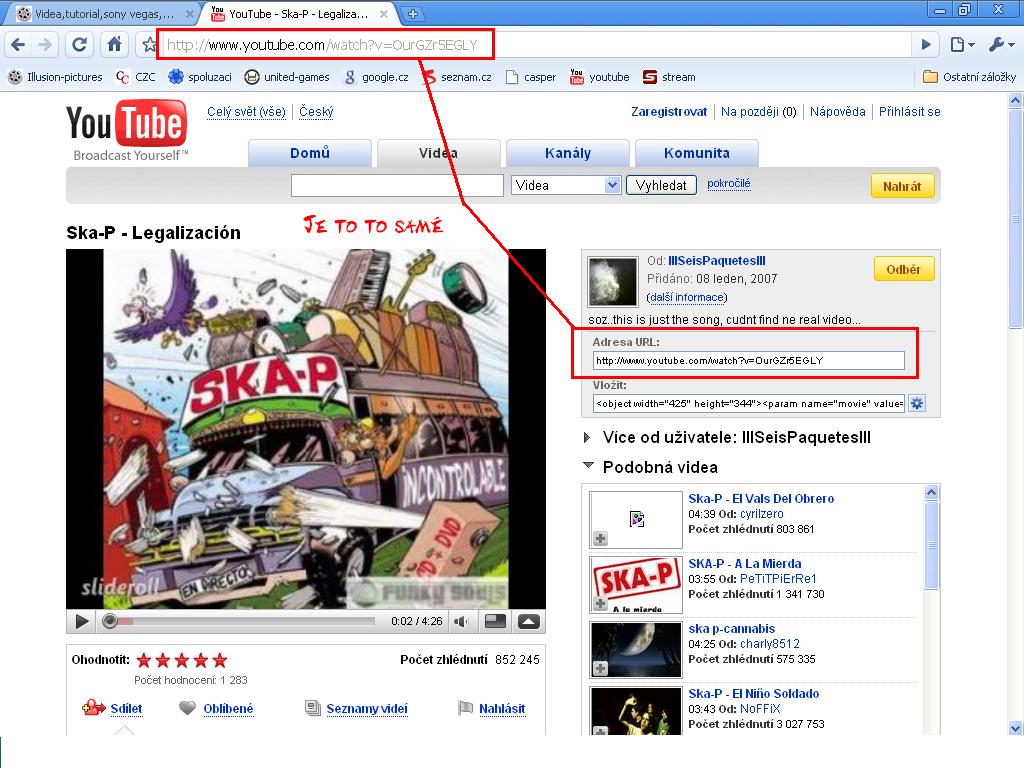The image size is (1024, 768).
Task: Select the YouTube - Ska-P browser tab
Action: click(x=299, y=14)
